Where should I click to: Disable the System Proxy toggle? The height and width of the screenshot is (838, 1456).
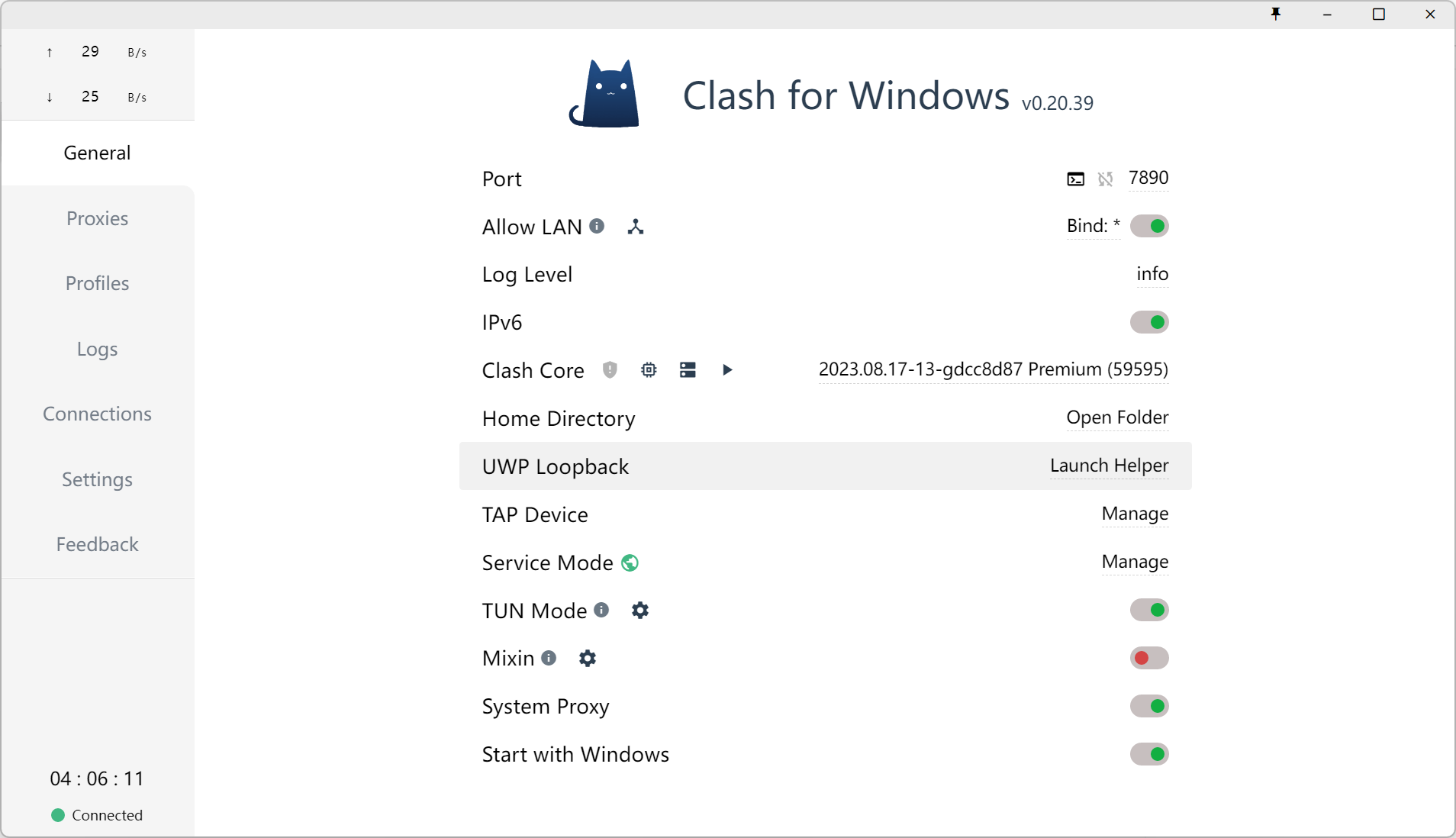click(1149, 706)
